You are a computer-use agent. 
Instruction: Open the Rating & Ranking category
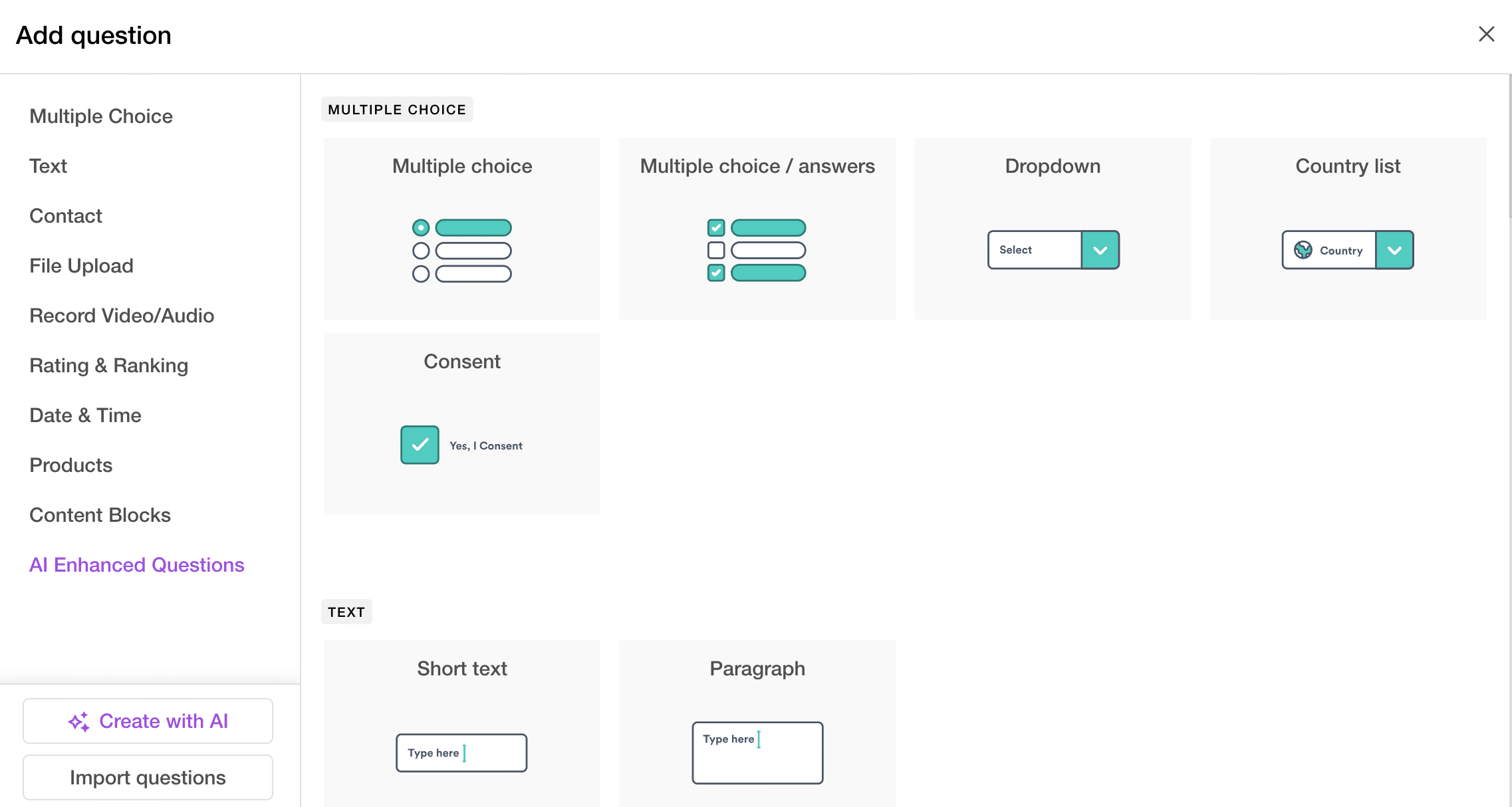[108, 365]
